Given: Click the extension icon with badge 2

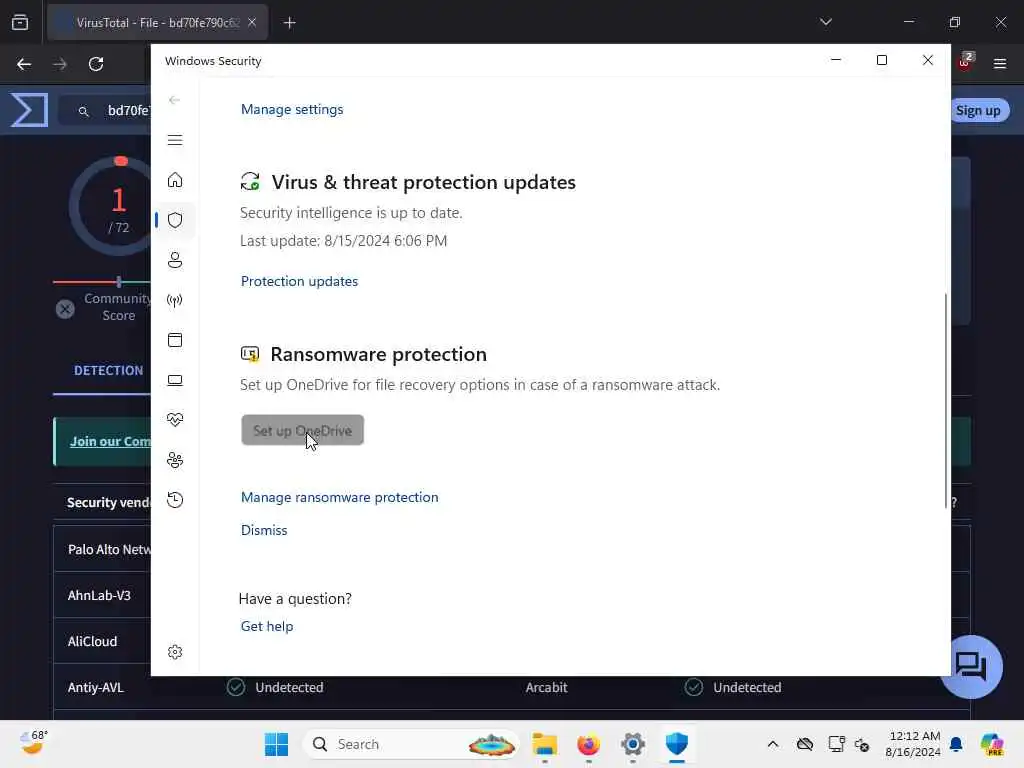Looking at the screenshot, I should 965,63.
